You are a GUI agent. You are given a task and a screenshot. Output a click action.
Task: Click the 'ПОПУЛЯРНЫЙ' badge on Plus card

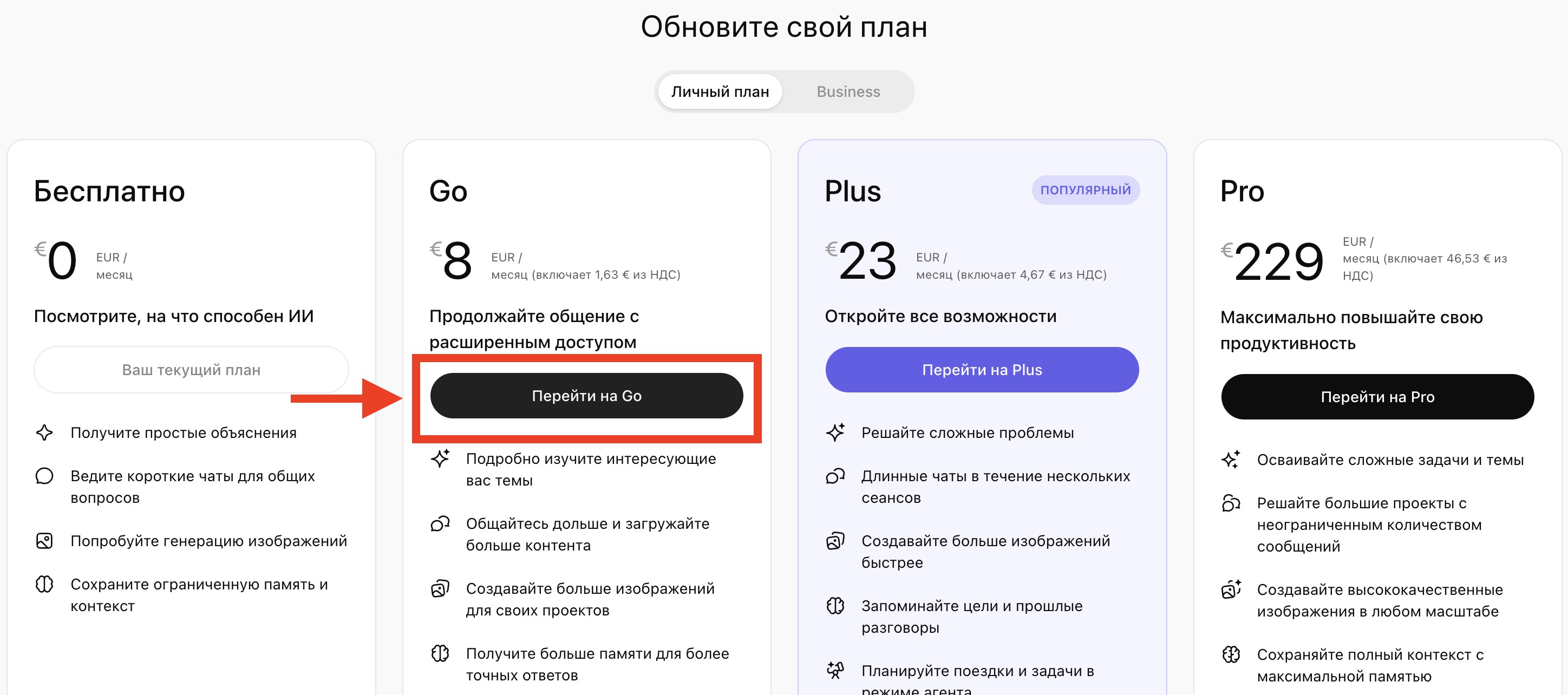(x=1085, y=189)
